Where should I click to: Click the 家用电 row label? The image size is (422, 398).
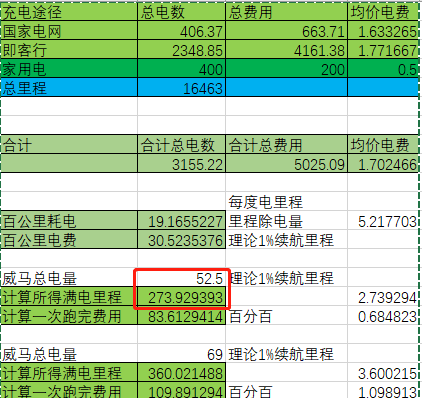coord(69,69)
